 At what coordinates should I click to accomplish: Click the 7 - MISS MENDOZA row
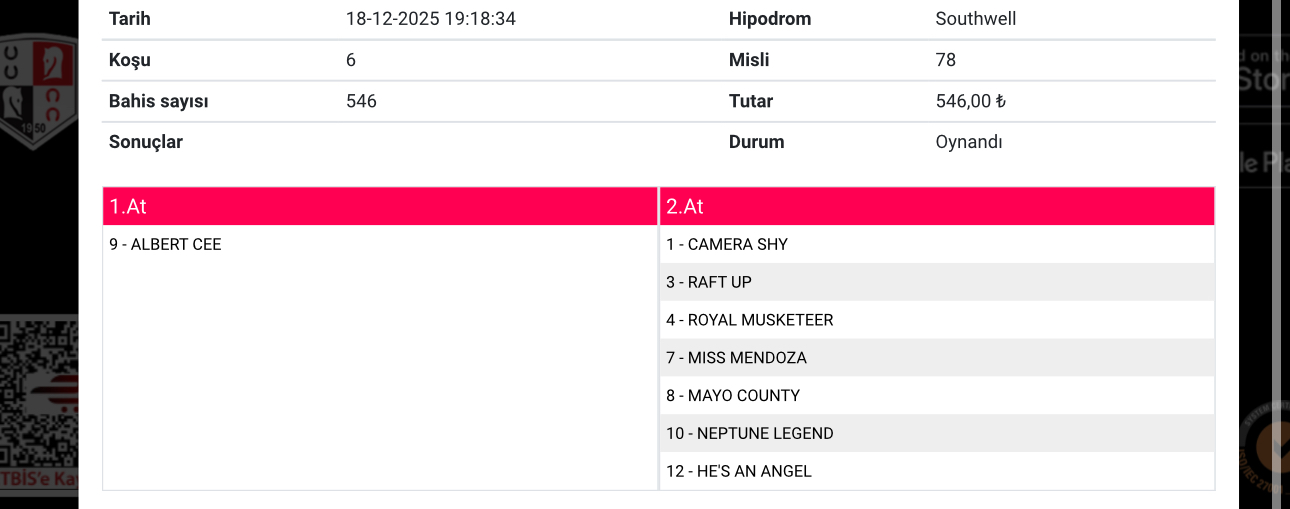[x=937, y=358]
